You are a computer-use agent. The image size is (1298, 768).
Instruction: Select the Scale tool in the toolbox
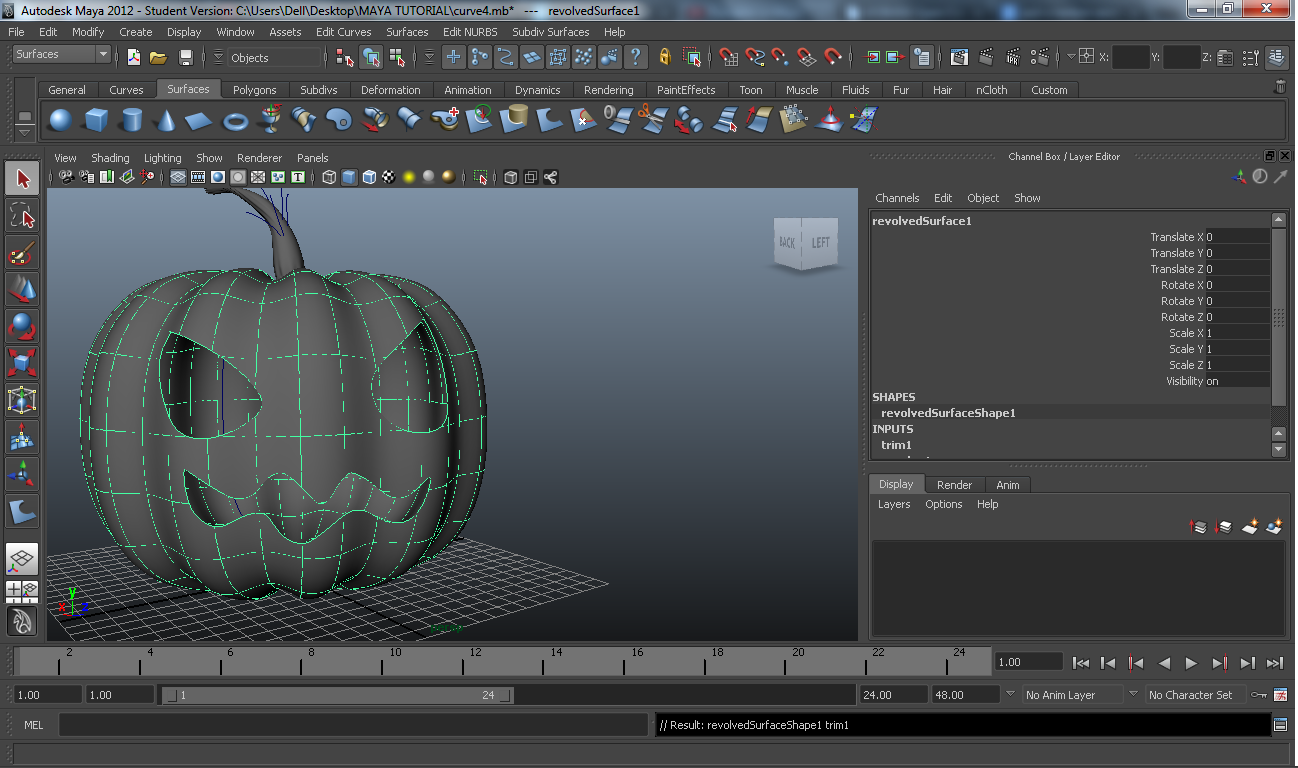coord(22,363)
